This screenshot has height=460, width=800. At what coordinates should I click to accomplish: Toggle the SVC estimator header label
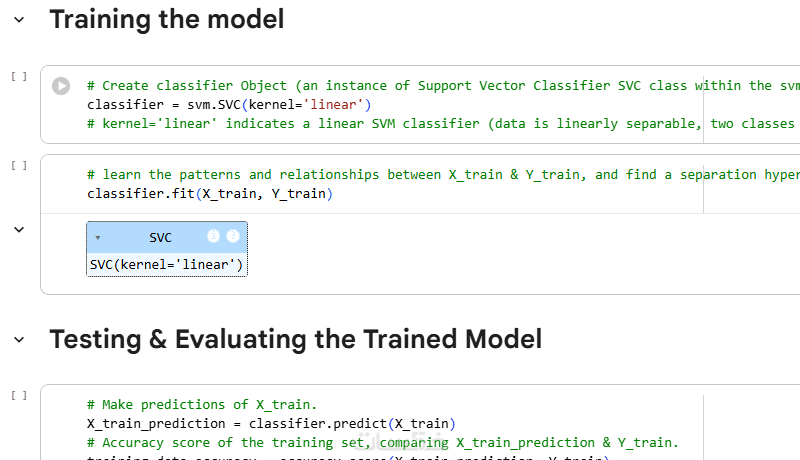click(x=160, y=238)
